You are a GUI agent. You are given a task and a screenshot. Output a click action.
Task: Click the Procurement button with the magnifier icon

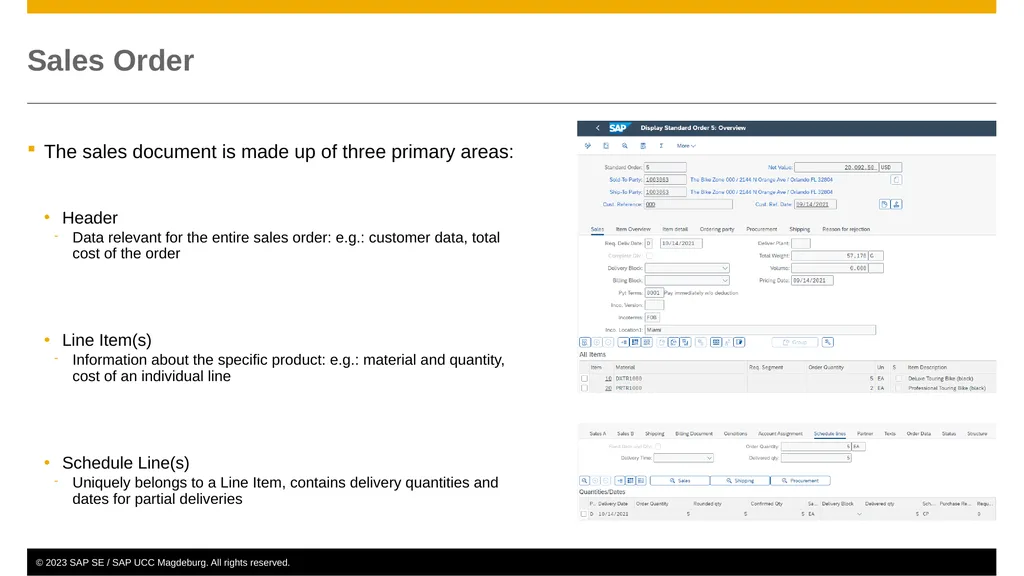click(800, 481)
